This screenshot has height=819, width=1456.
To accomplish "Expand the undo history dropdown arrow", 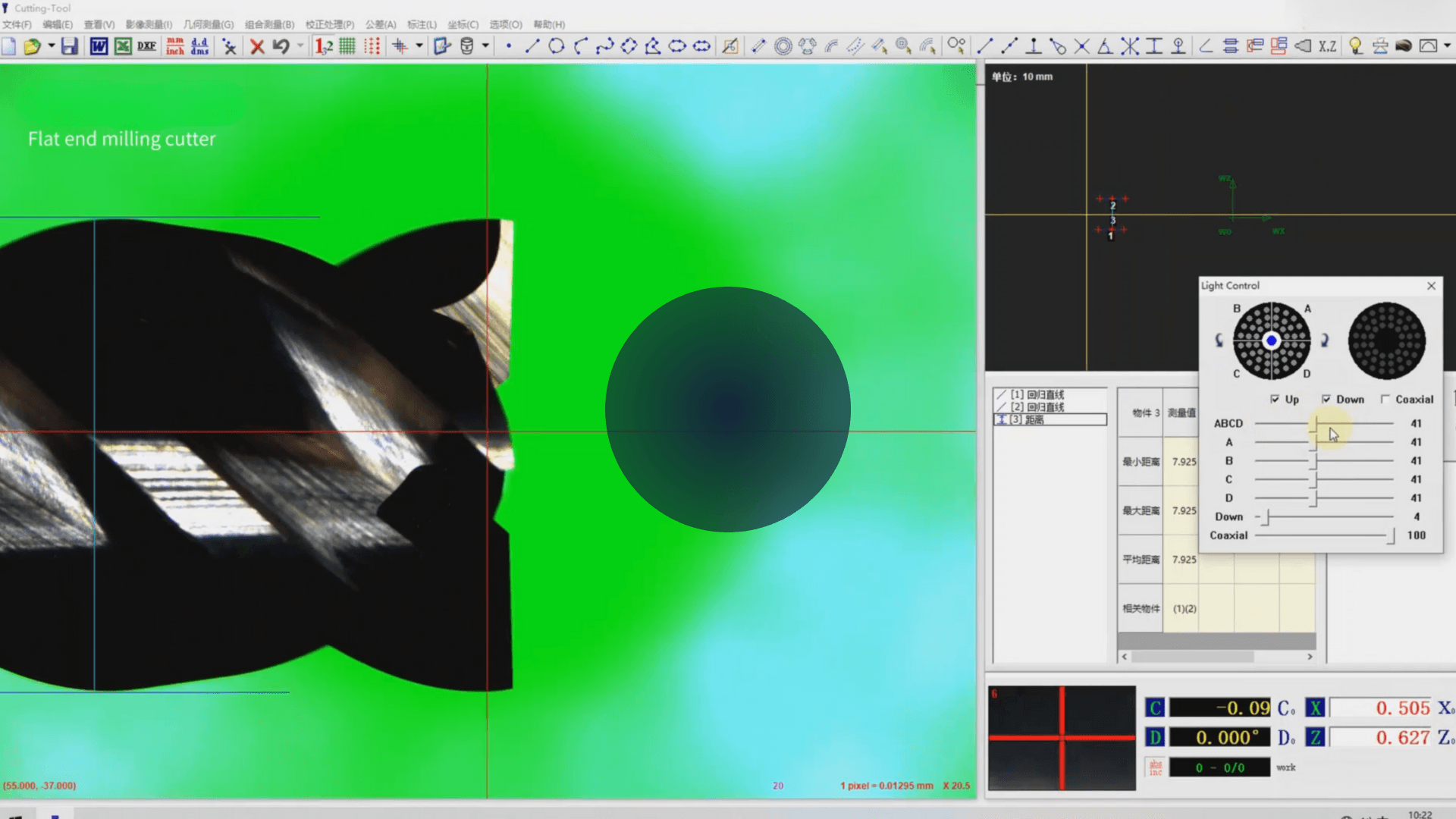I will 300,46.
